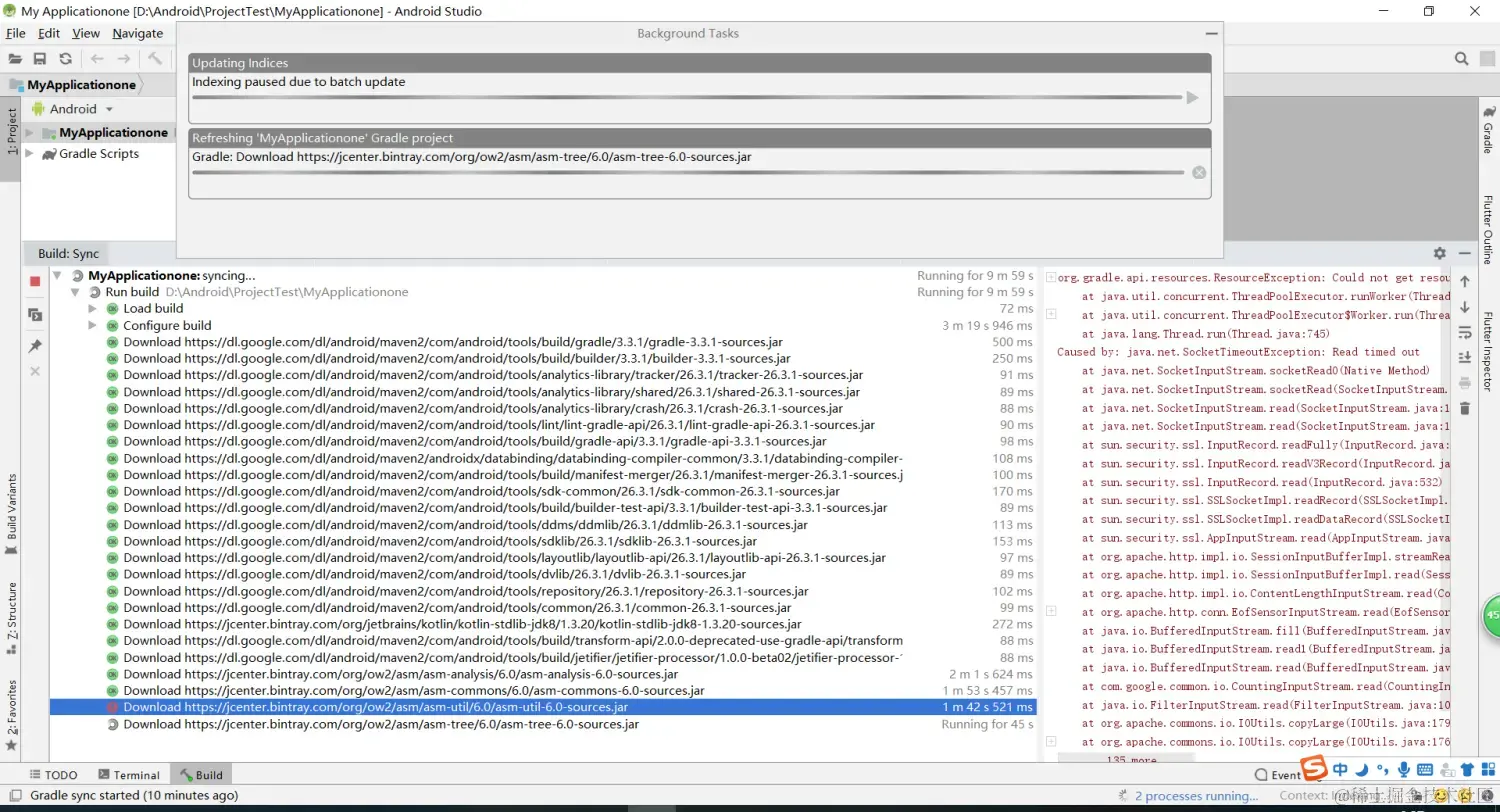Click 'Caused by: java.net.SocketTimeoutException' line

click(1238, 352)
